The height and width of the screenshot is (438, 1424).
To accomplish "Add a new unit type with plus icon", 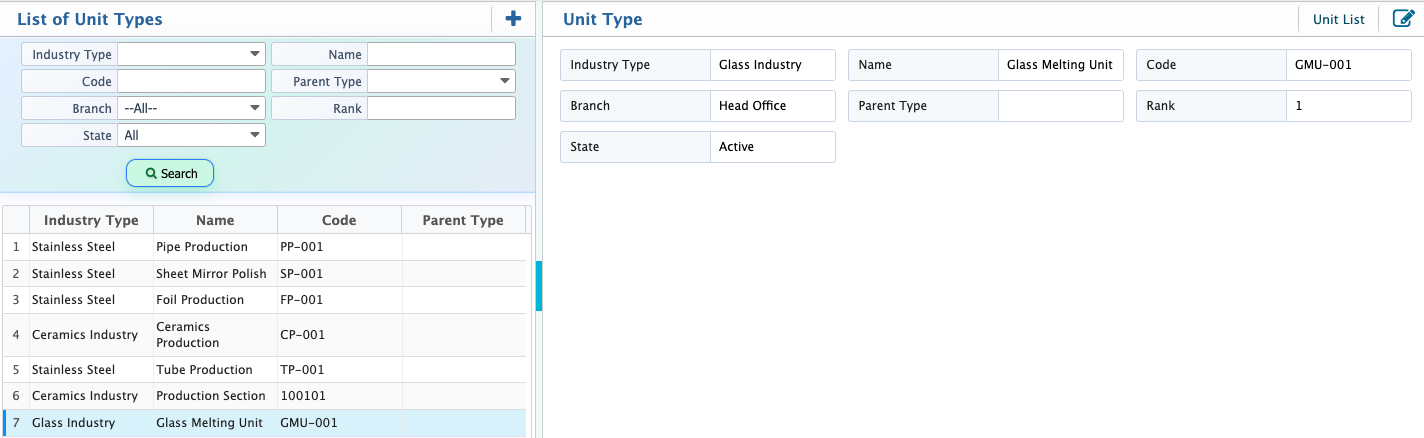I will [x=513, y=18].
